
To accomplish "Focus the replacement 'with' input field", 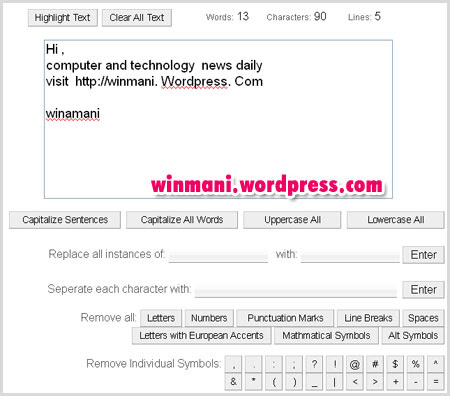I will click(x=350, y=256).
